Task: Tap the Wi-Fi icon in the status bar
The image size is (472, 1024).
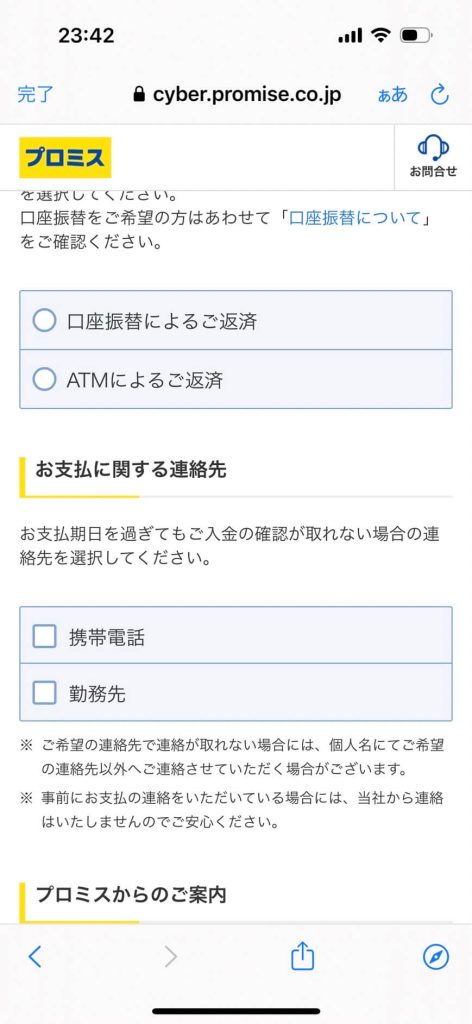Action: tap(379, 35)
